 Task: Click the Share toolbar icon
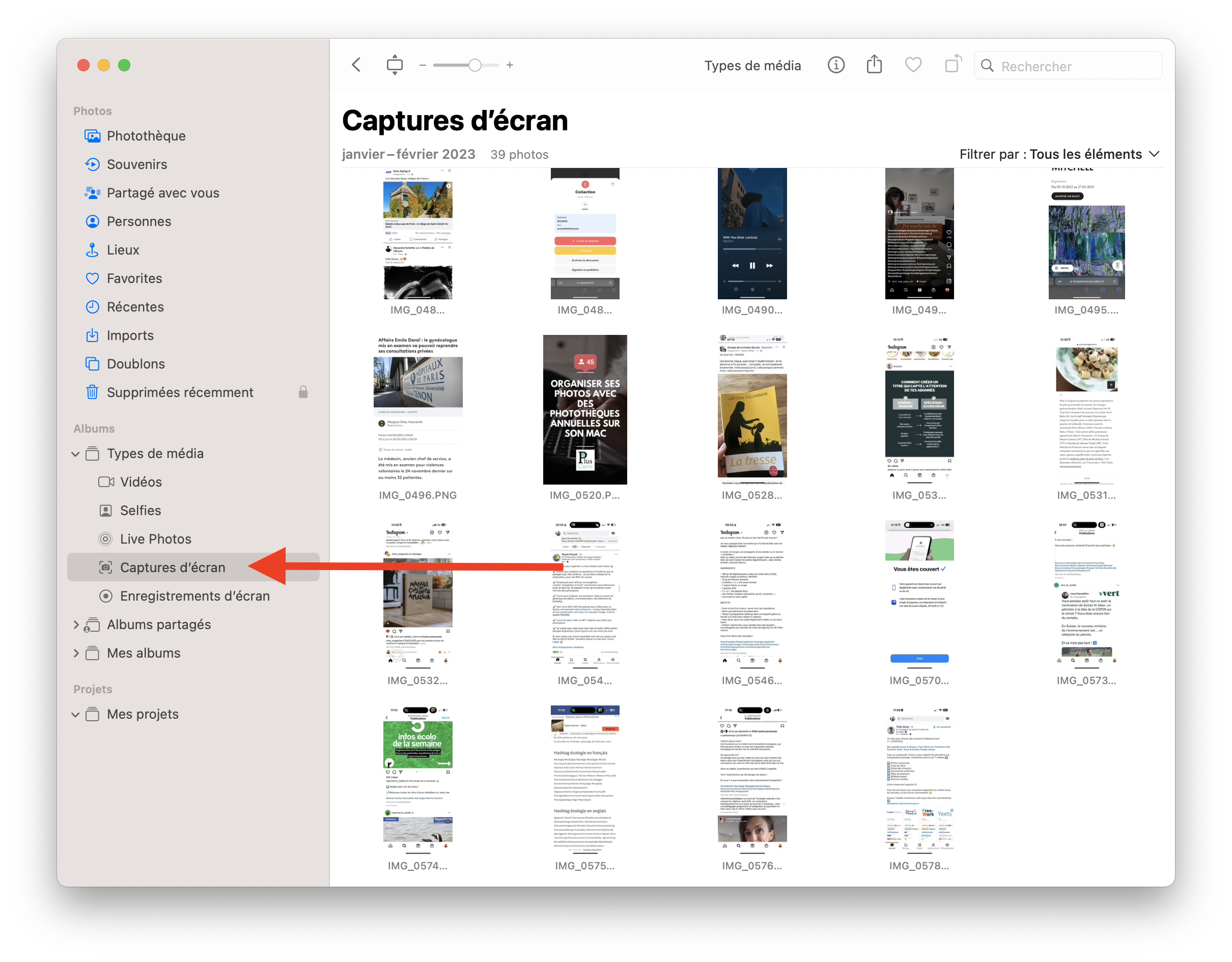click(874, 64)
